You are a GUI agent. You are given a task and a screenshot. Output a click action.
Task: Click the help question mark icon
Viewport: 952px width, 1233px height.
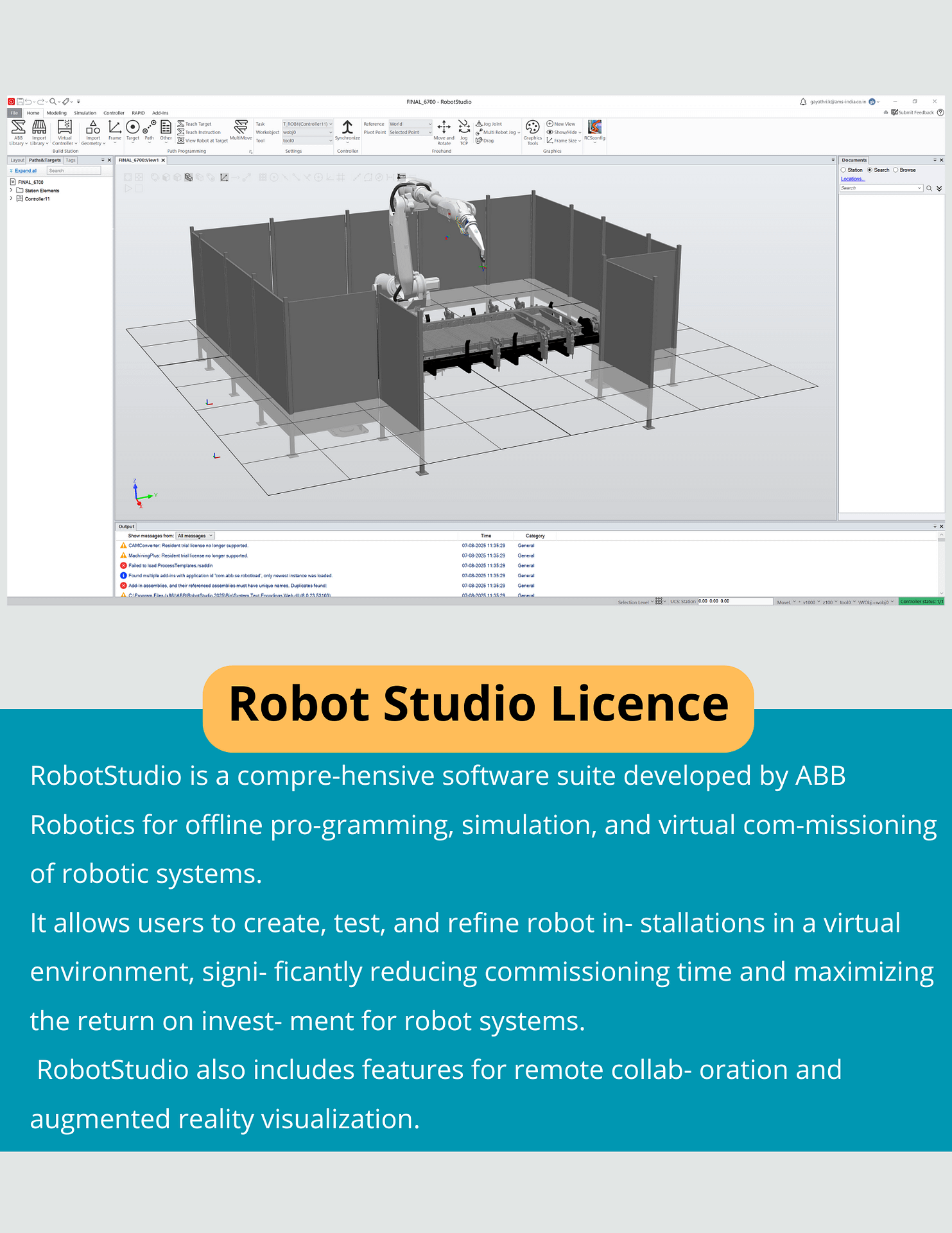[x=940, y=112]
